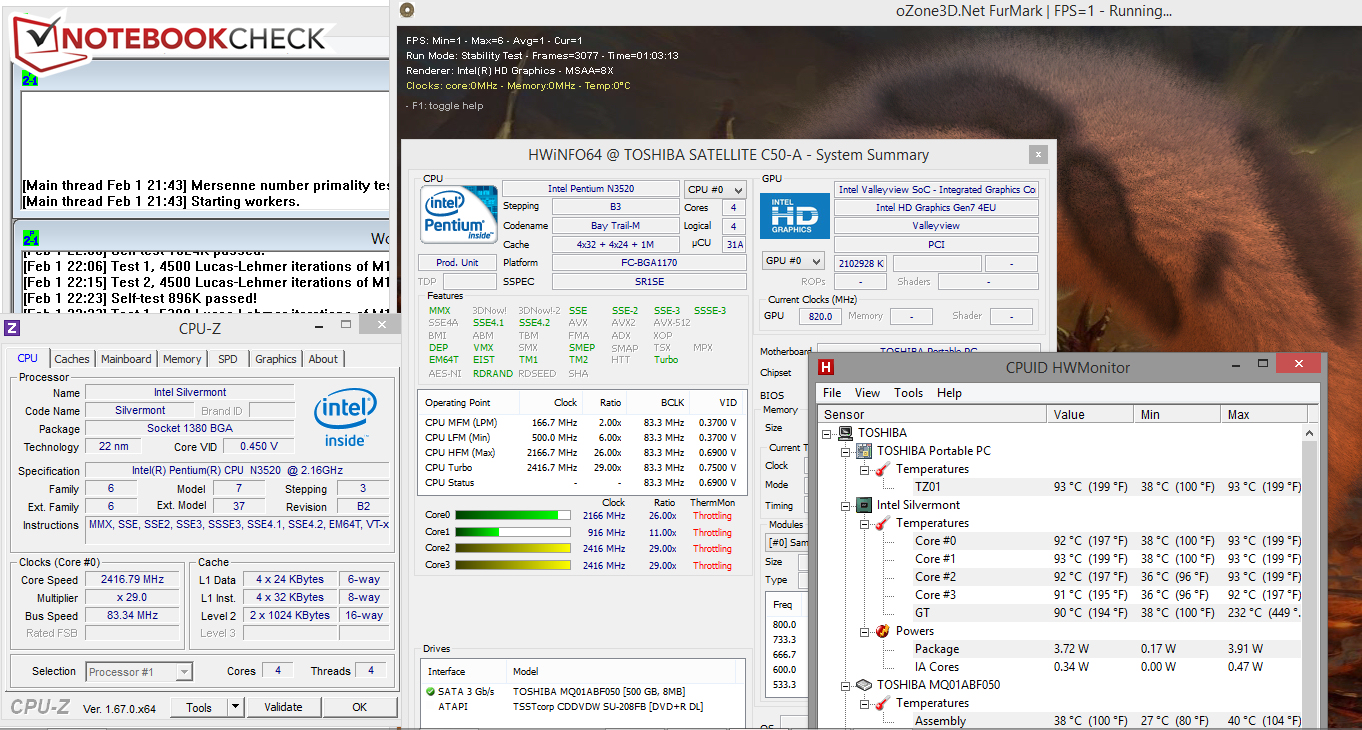This screenshot has width=1362, height=730.
Task: Switch to the Memory tab in CPU-Z
Action: point(182,359)
